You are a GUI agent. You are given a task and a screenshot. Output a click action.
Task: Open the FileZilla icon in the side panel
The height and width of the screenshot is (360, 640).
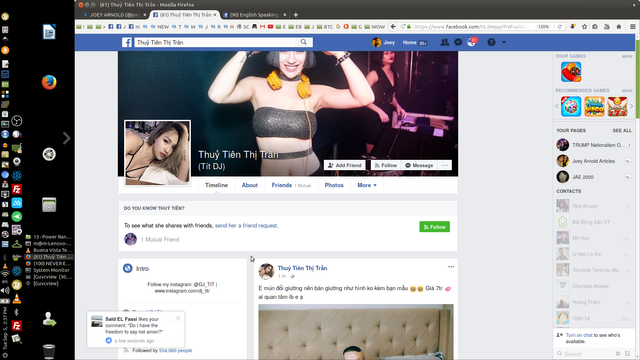click(17, 189)
